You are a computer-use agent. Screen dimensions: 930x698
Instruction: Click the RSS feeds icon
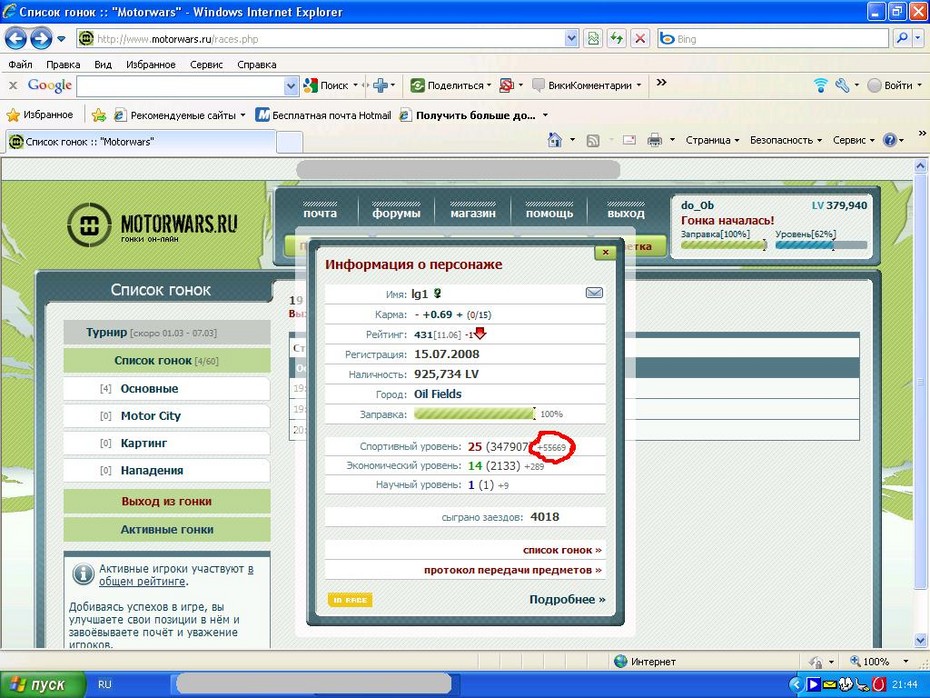(x=593, y=141)
